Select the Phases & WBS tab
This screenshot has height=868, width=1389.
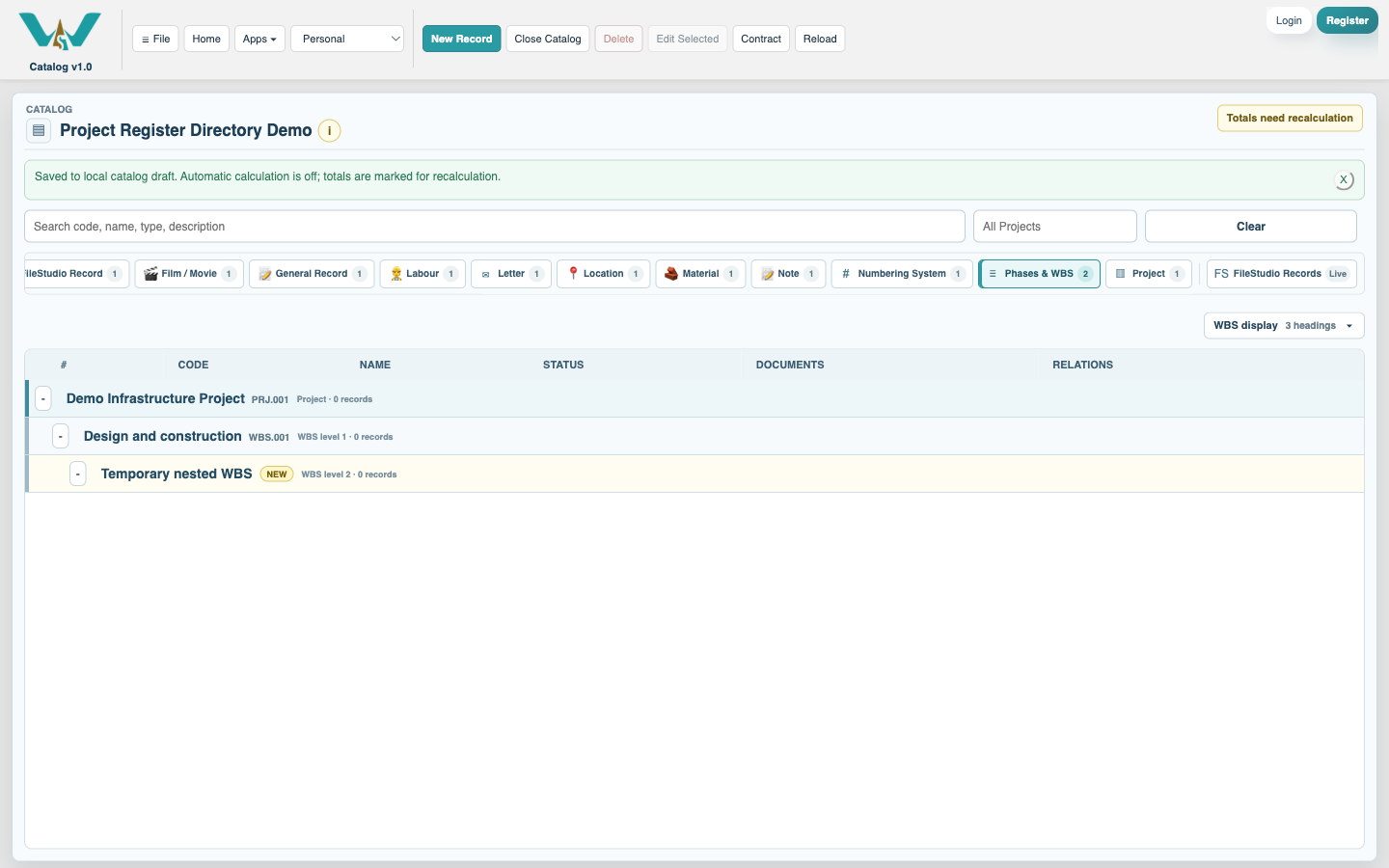[x=1039, y=274]
